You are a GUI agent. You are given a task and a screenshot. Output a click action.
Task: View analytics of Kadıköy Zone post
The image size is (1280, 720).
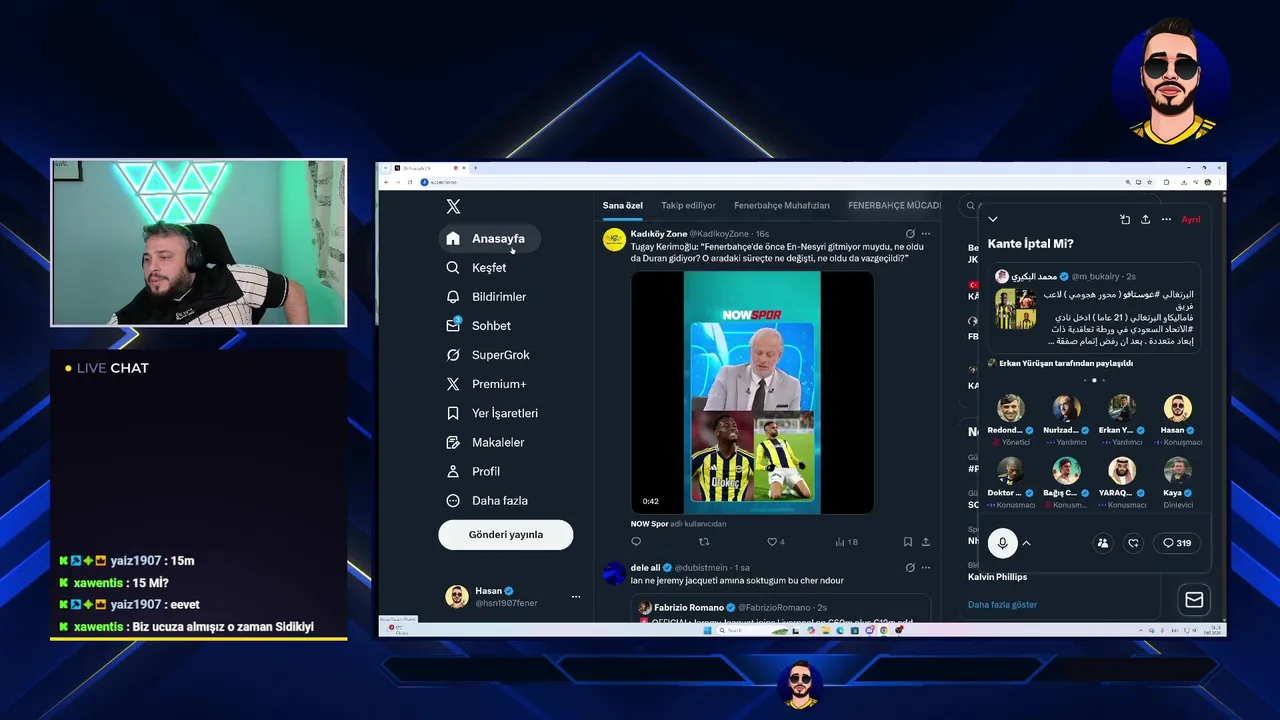pyautogui.click(x=846, y=542)
